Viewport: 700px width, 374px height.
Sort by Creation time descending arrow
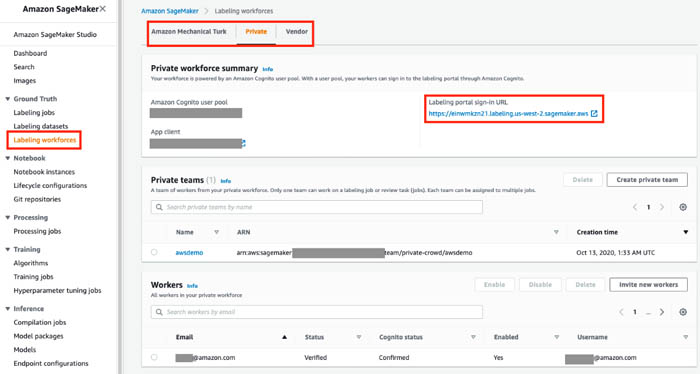[x=686, y=232]
